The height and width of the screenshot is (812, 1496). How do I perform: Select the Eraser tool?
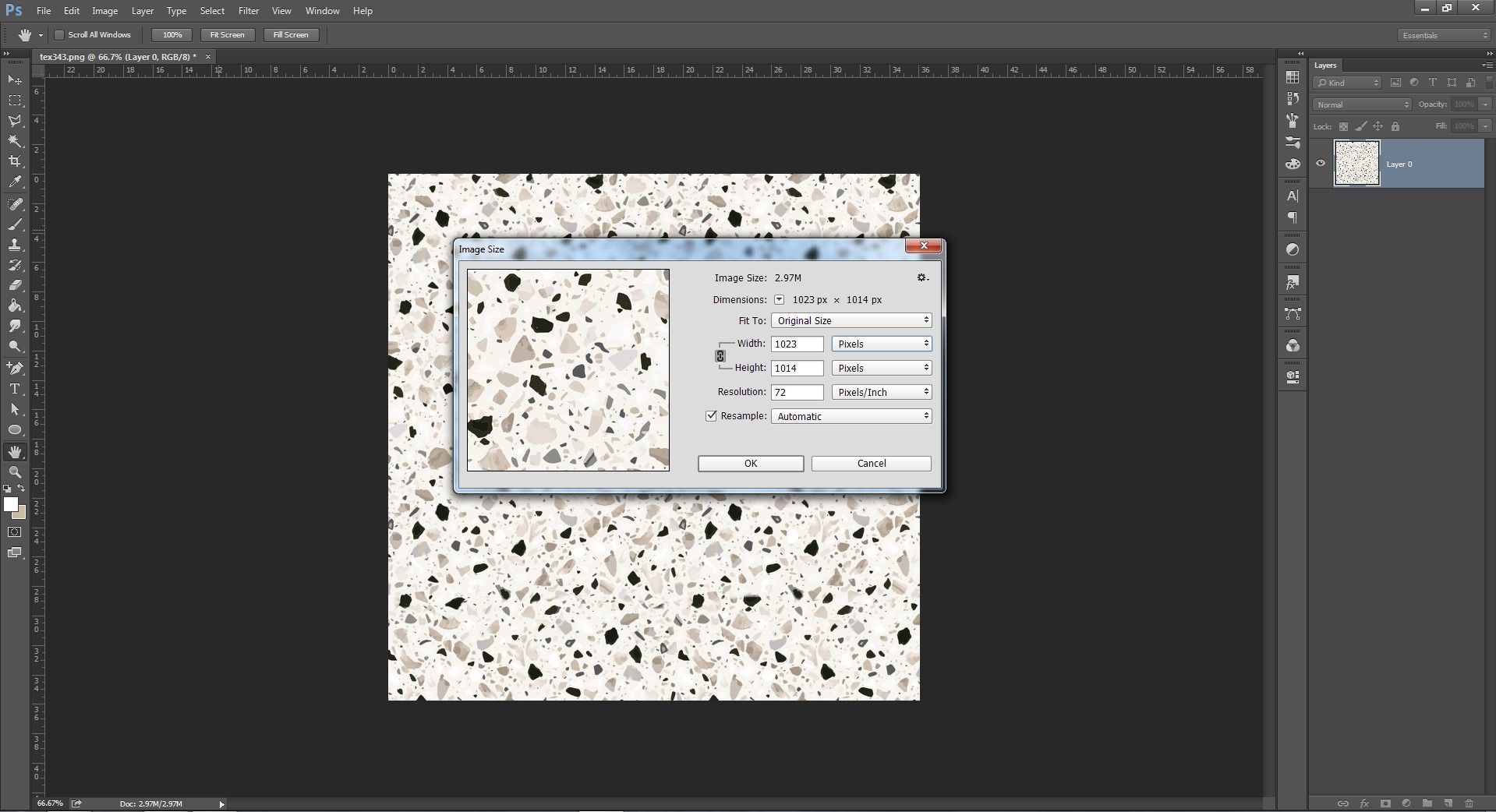(15, 285)
